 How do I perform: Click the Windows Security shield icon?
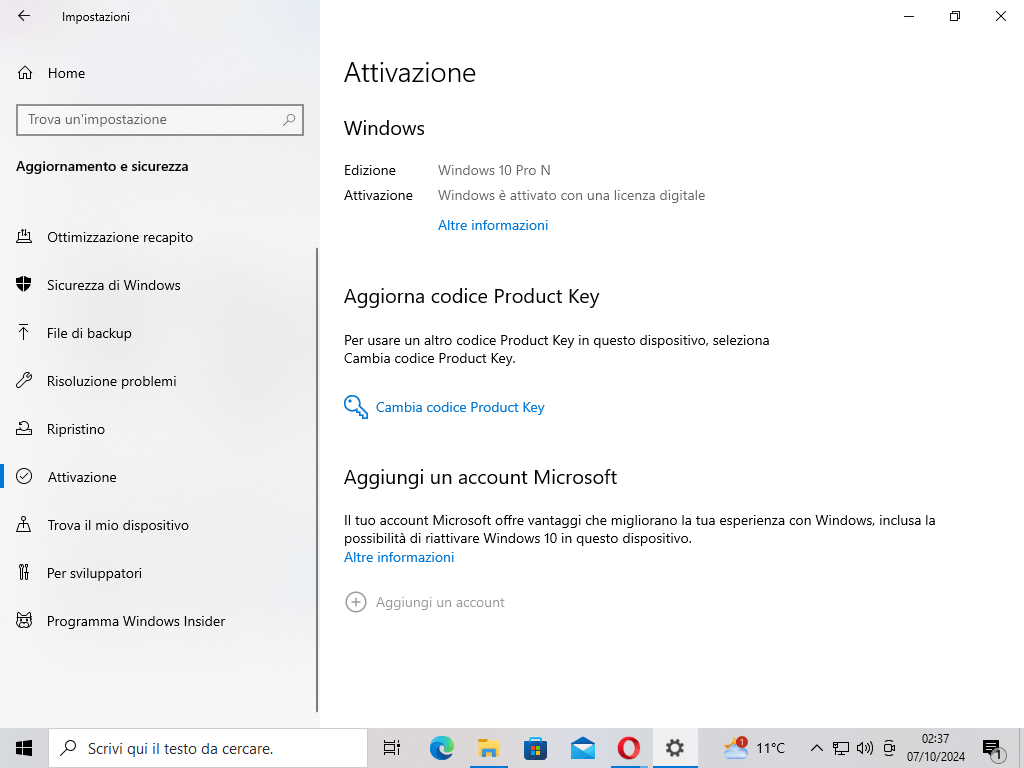click(24, 284)
